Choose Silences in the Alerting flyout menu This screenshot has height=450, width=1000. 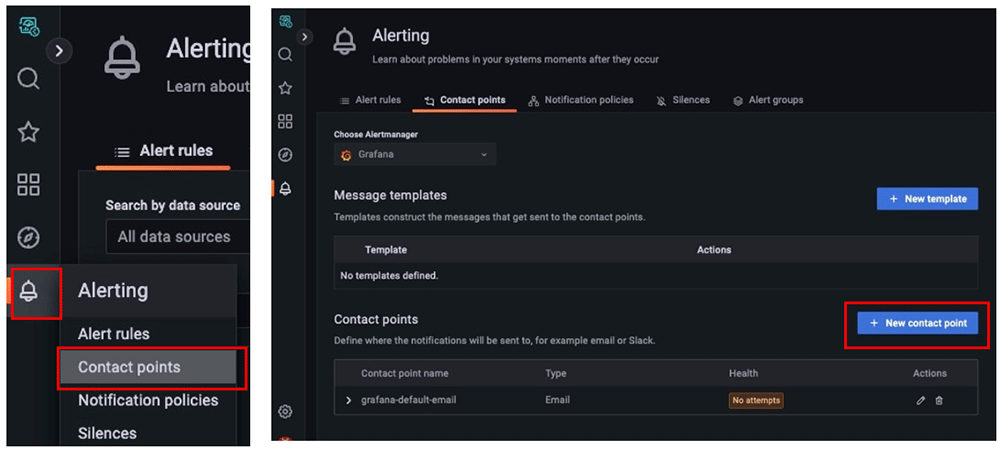pos(107,433)
